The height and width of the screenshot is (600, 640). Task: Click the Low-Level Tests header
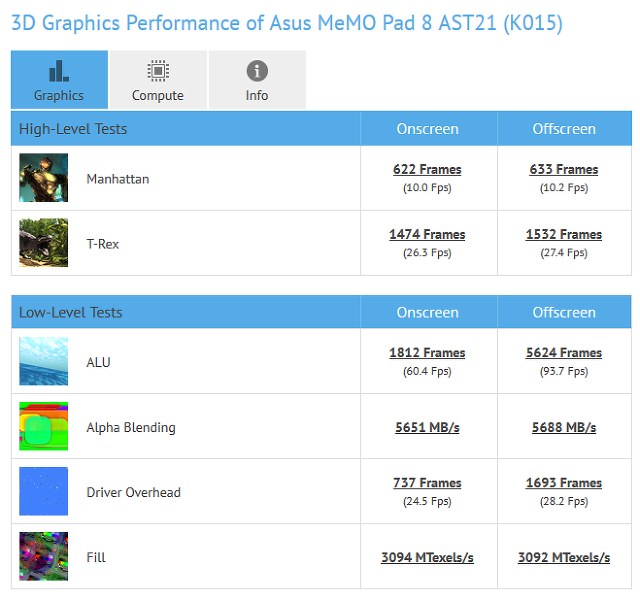coord(71,313)
